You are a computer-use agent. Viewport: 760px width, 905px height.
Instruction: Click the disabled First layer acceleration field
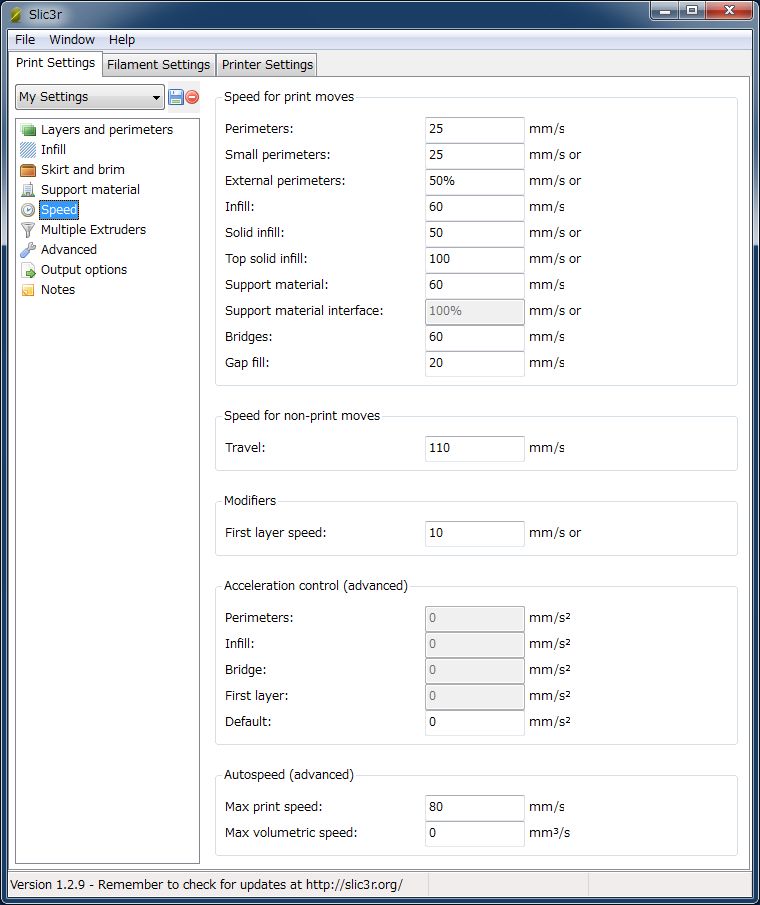click(x=474, y=696)
